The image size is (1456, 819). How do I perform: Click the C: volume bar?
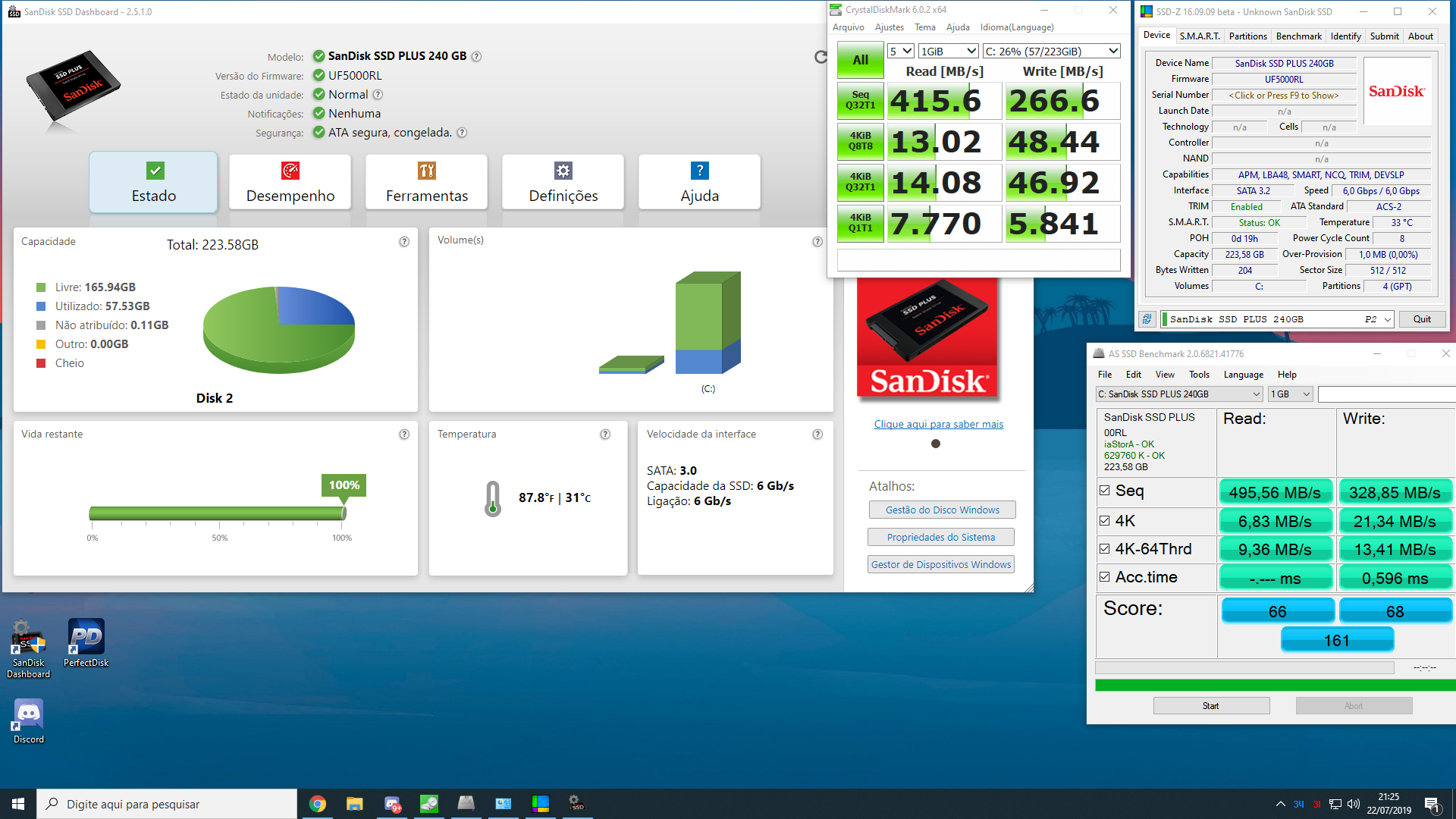click(x=708, y=322)
